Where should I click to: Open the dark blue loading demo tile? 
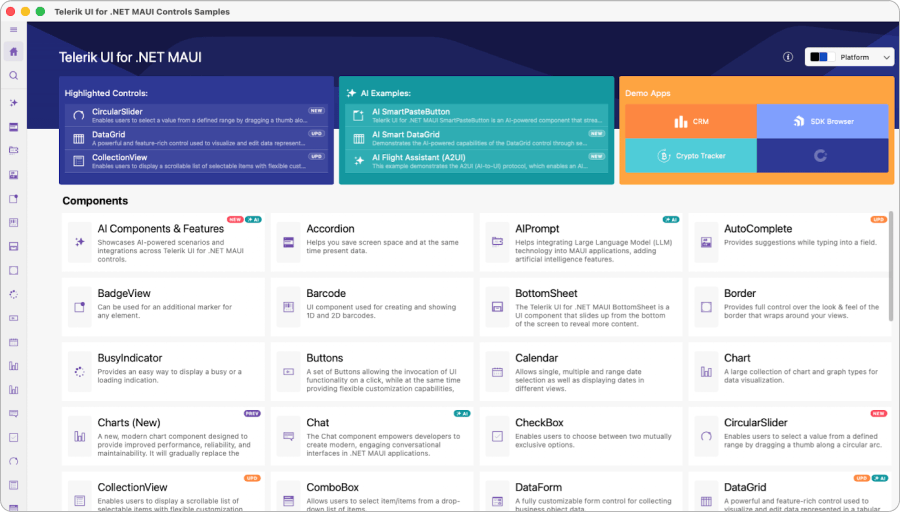coord(823,156)
